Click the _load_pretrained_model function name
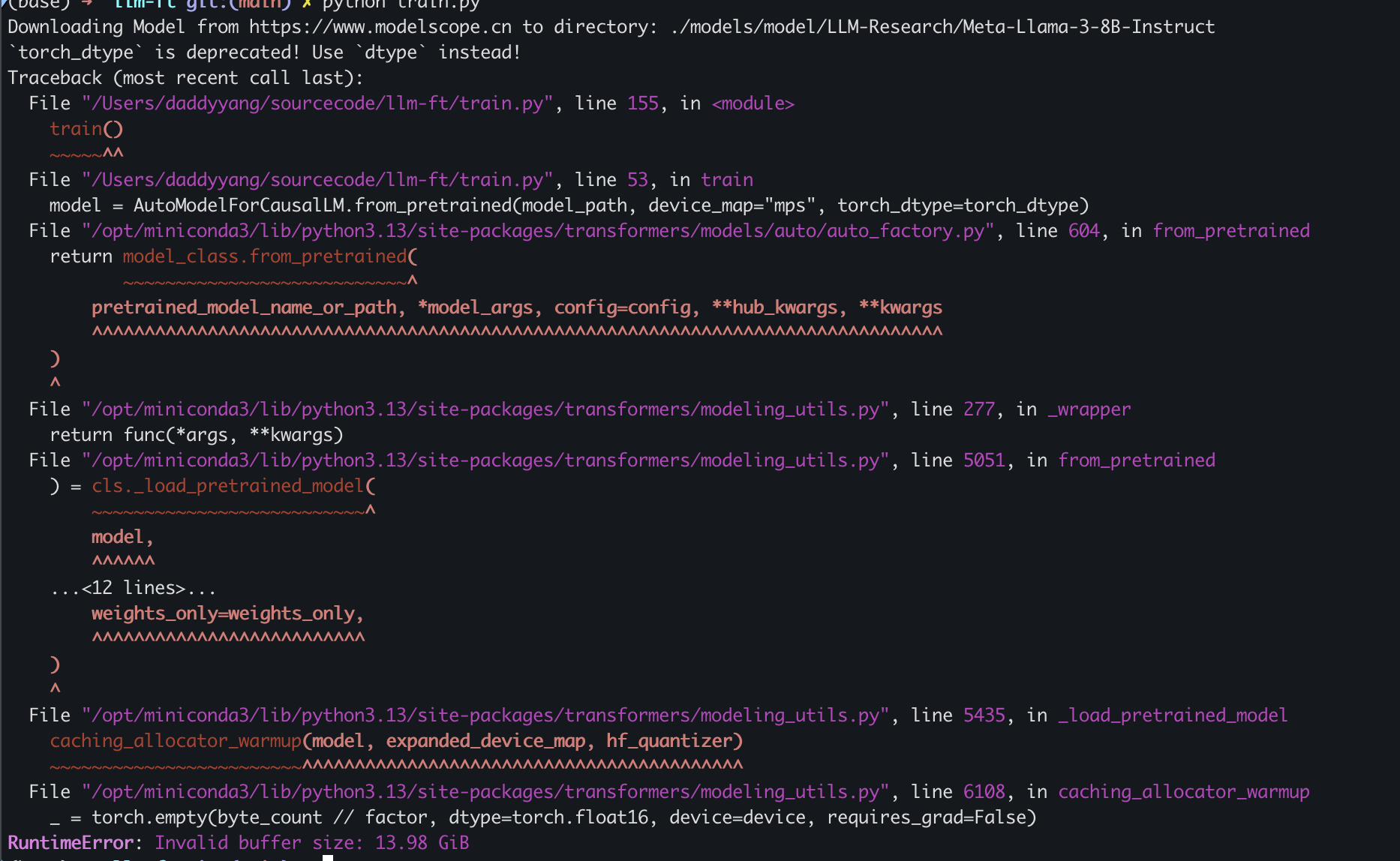The height and width of the screenshot is (861, 1400). point(1172,715)
